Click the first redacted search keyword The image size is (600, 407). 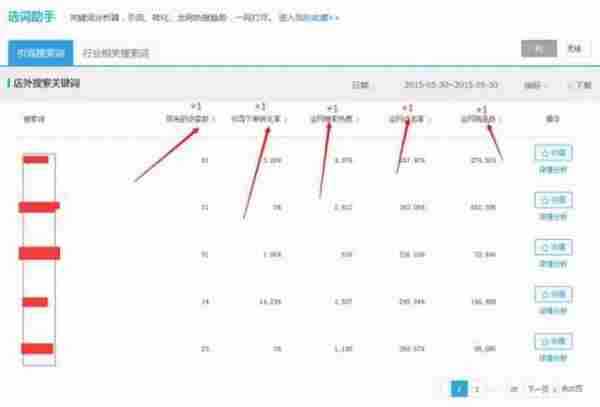coord(36,159)
